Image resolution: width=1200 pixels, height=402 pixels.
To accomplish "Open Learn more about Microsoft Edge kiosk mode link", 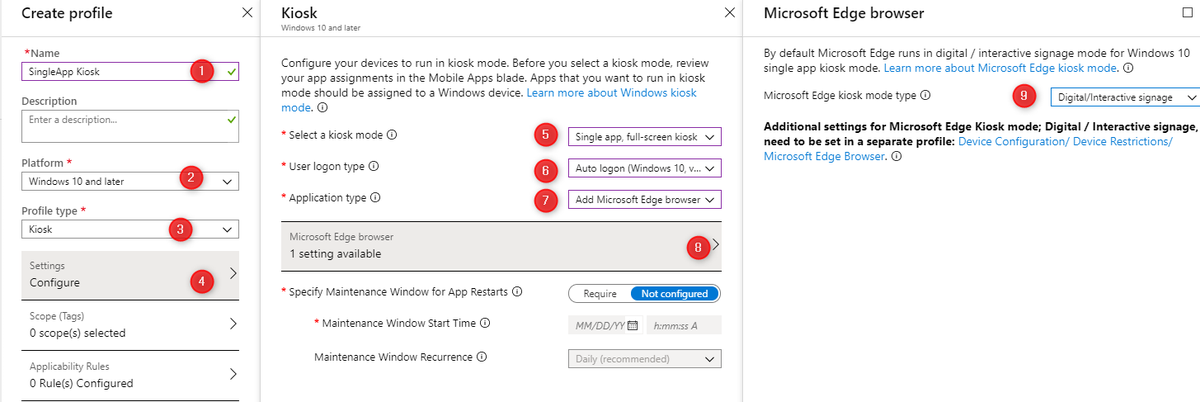I will [x=1001, y=68].
